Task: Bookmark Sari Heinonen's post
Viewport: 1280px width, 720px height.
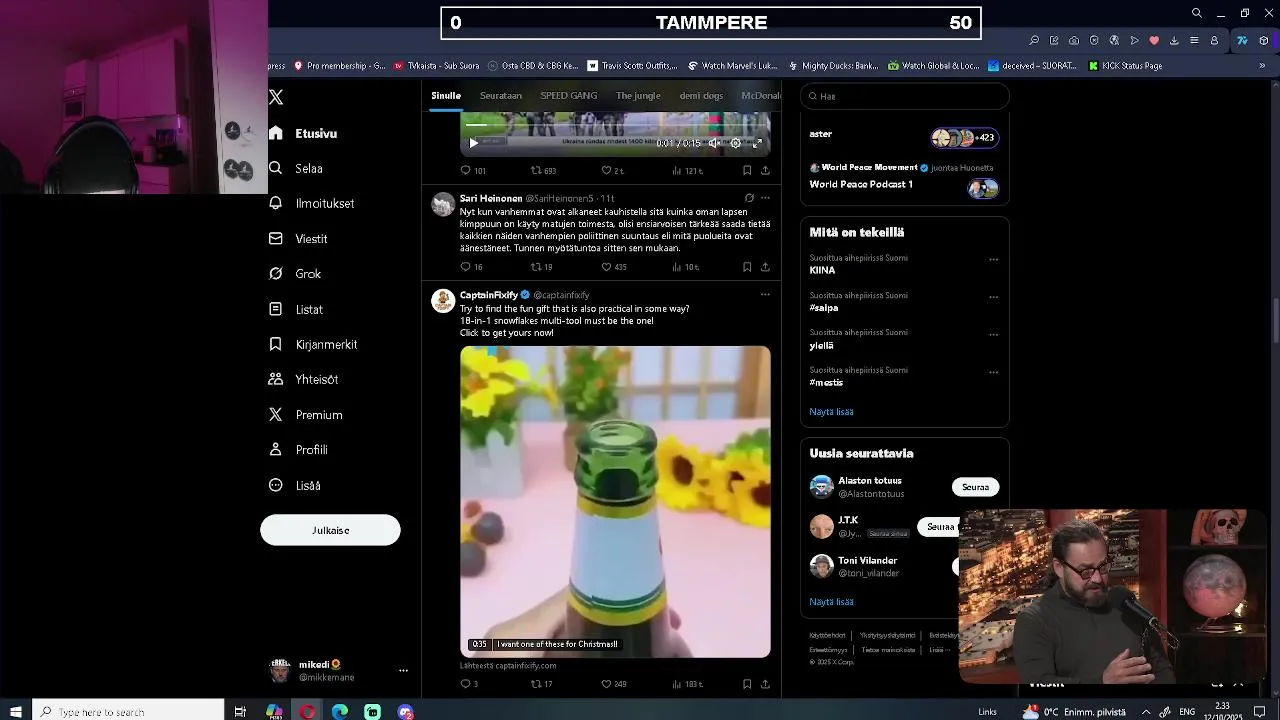Action: 747,267
